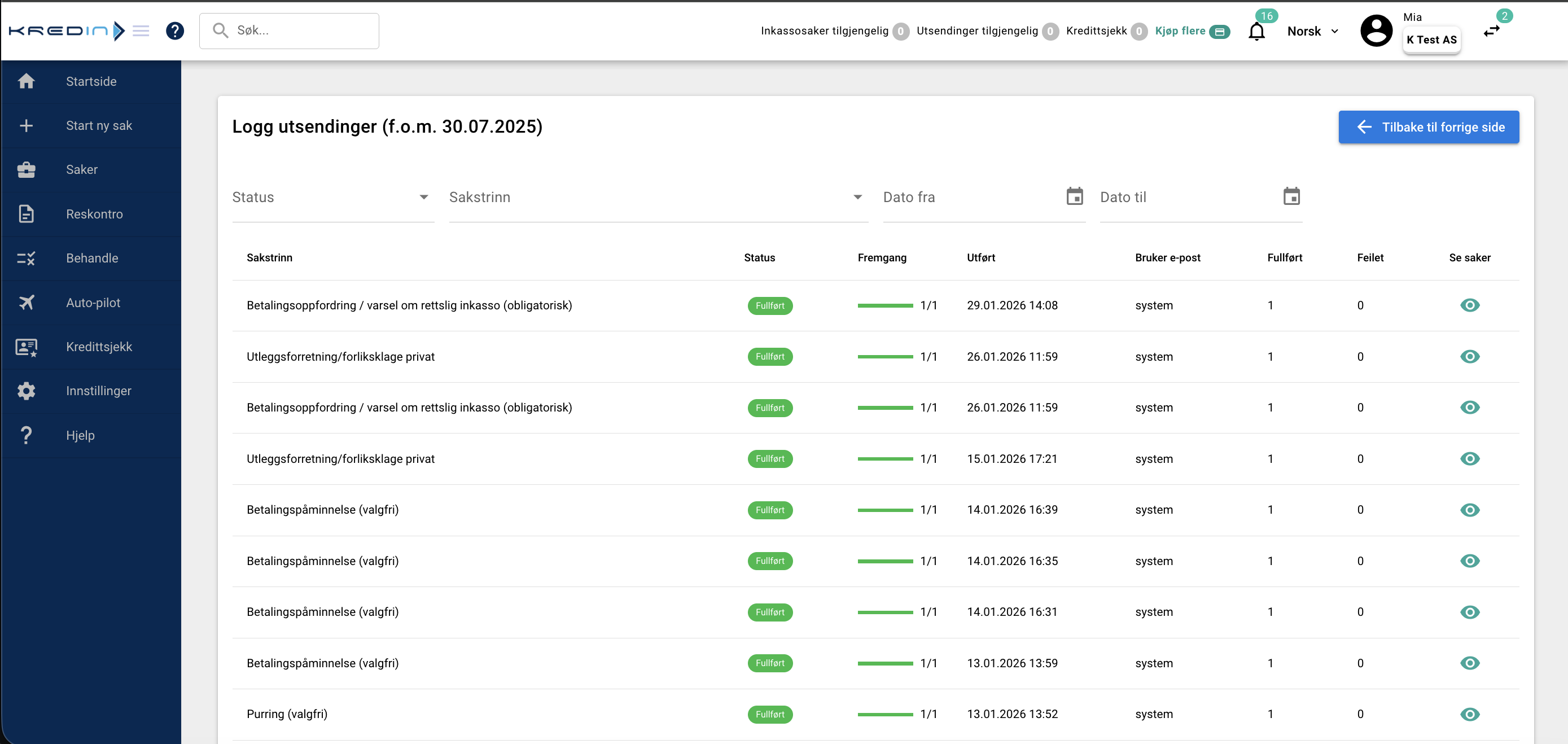Screen dimensions: 1568x744
Task: Click the Auto-pilot airplane icon
Action: click(x=26, y=303)
